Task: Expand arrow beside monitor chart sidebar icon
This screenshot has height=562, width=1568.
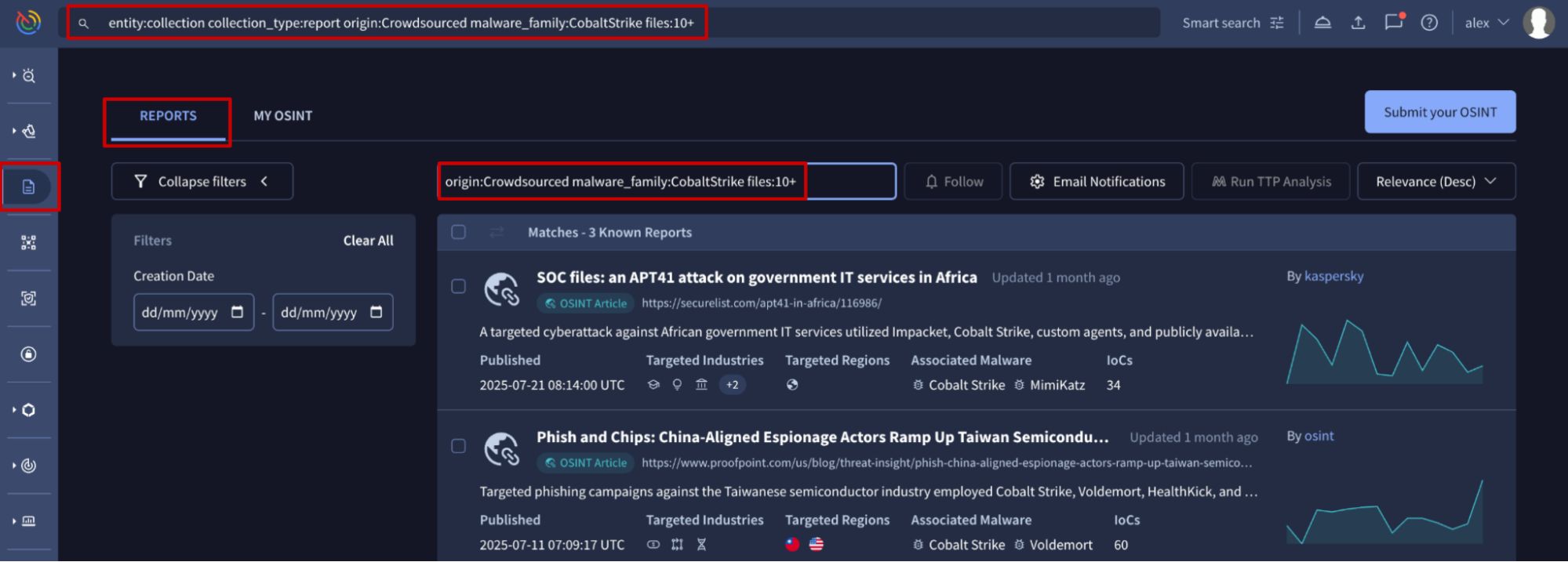Action: [14, 521]
